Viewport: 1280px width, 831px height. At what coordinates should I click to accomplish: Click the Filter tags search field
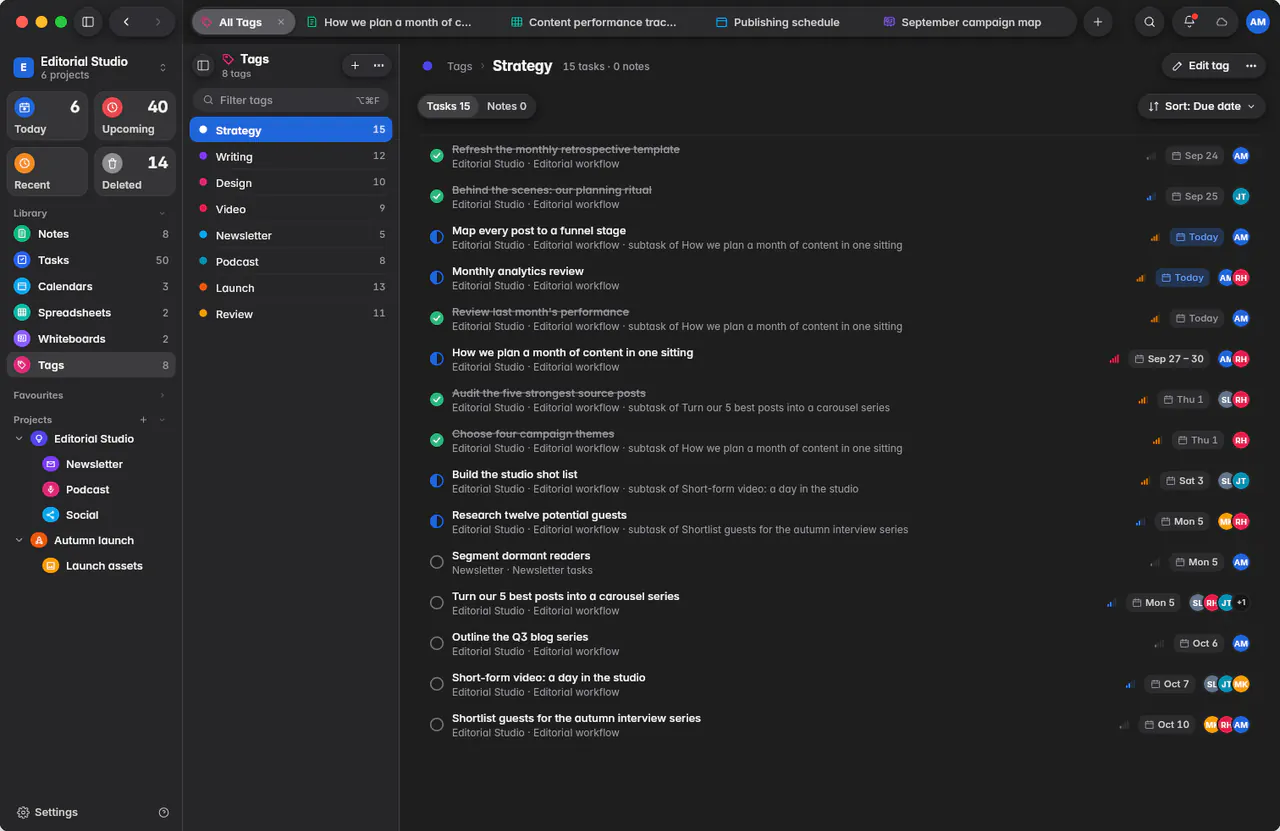pos(291,100)
